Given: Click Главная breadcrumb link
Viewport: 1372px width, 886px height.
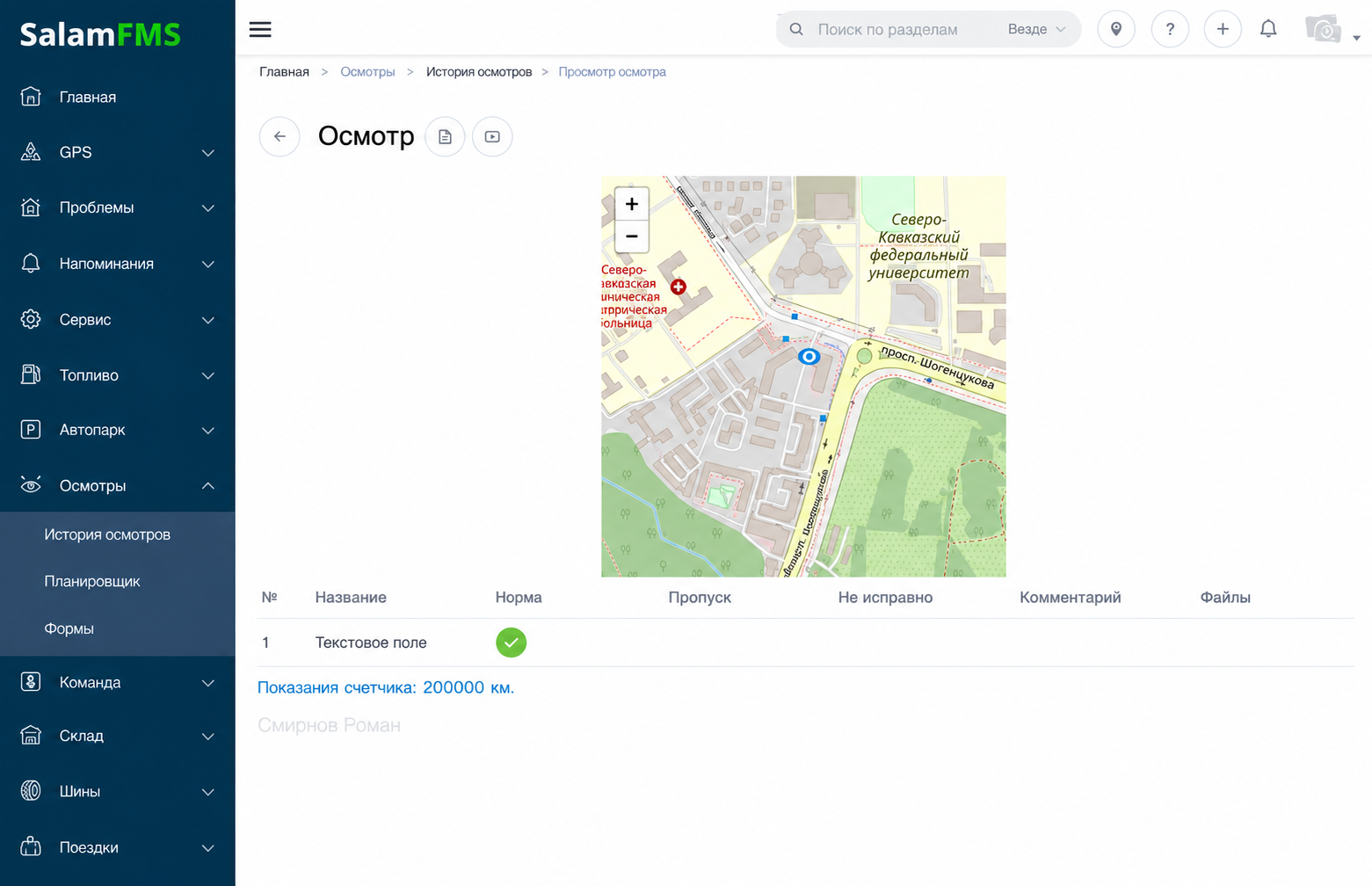Looking at the screenshot, I should coord(284,72).
